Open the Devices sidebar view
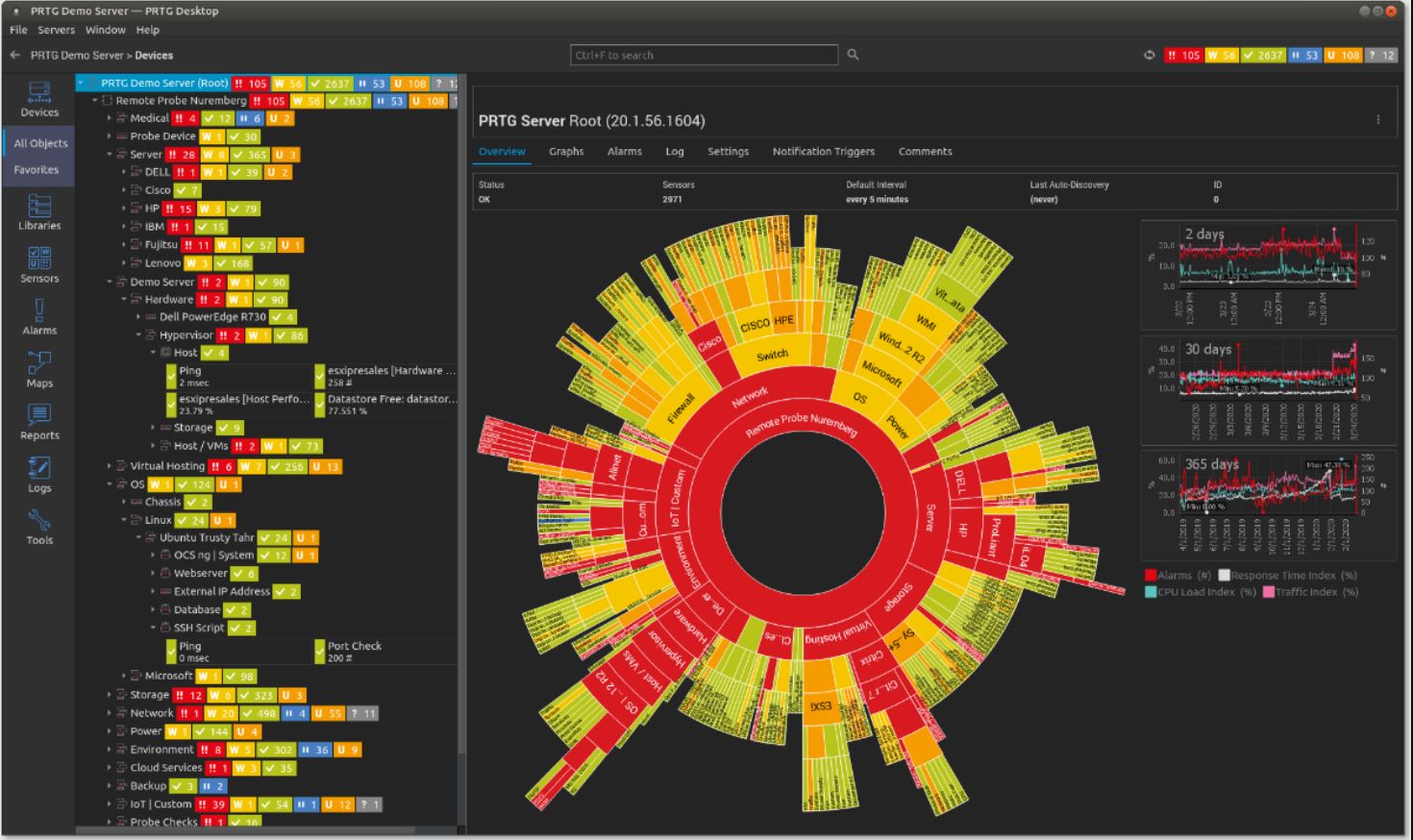Viewport: 1413px width, 840px height. pyautogui.click(x=39, y=100)
